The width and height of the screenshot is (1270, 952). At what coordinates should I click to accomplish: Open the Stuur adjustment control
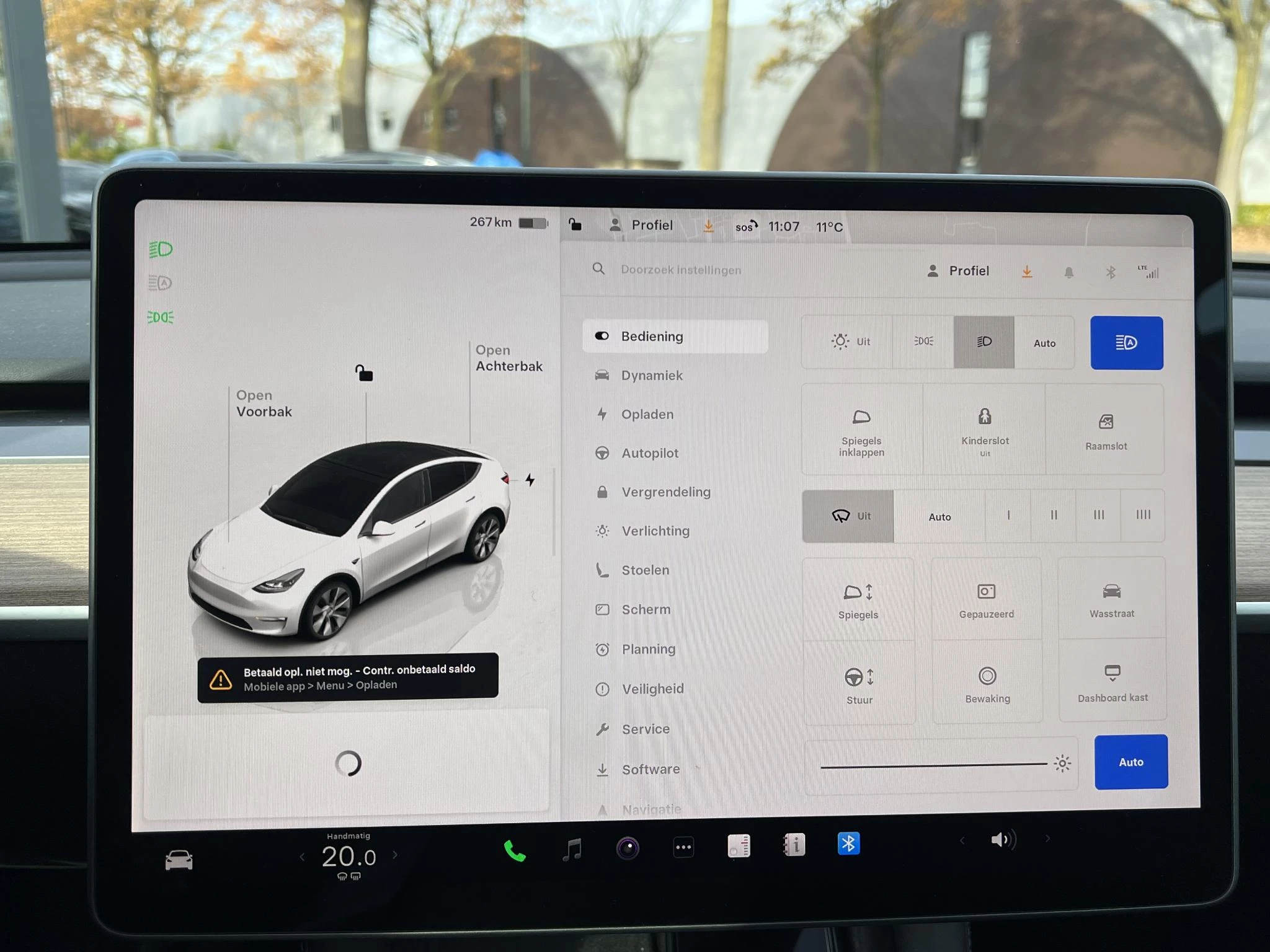point(859,682)
